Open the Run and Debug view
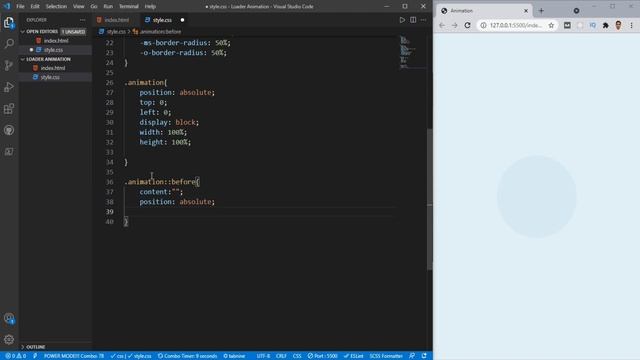The width and height of the screenshot is (640, 360). click(x=9, y=87)
